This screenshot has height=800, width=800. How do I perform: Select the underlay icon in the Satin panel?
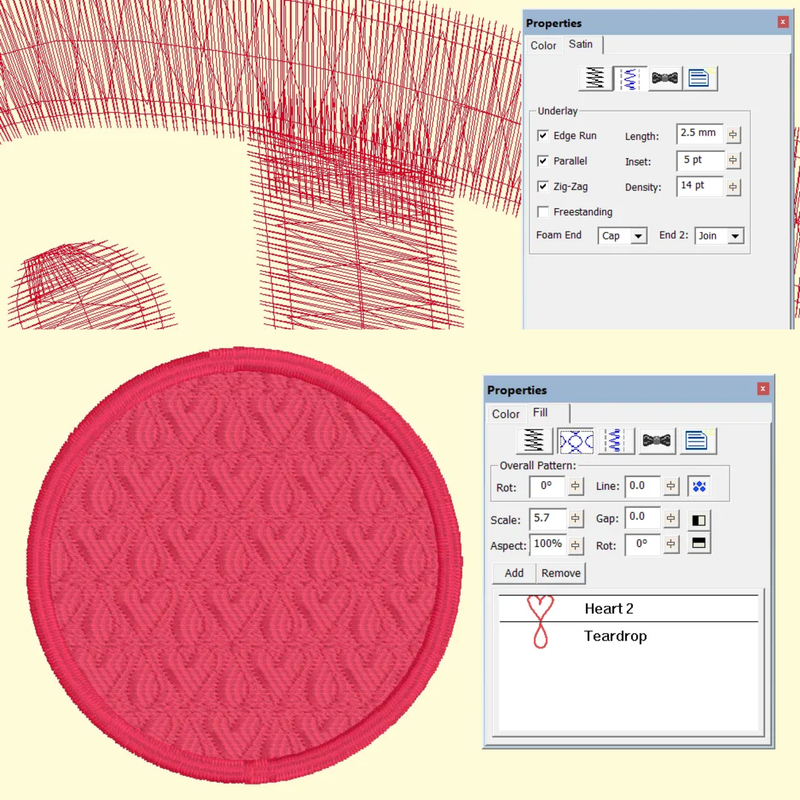[630, 79]
